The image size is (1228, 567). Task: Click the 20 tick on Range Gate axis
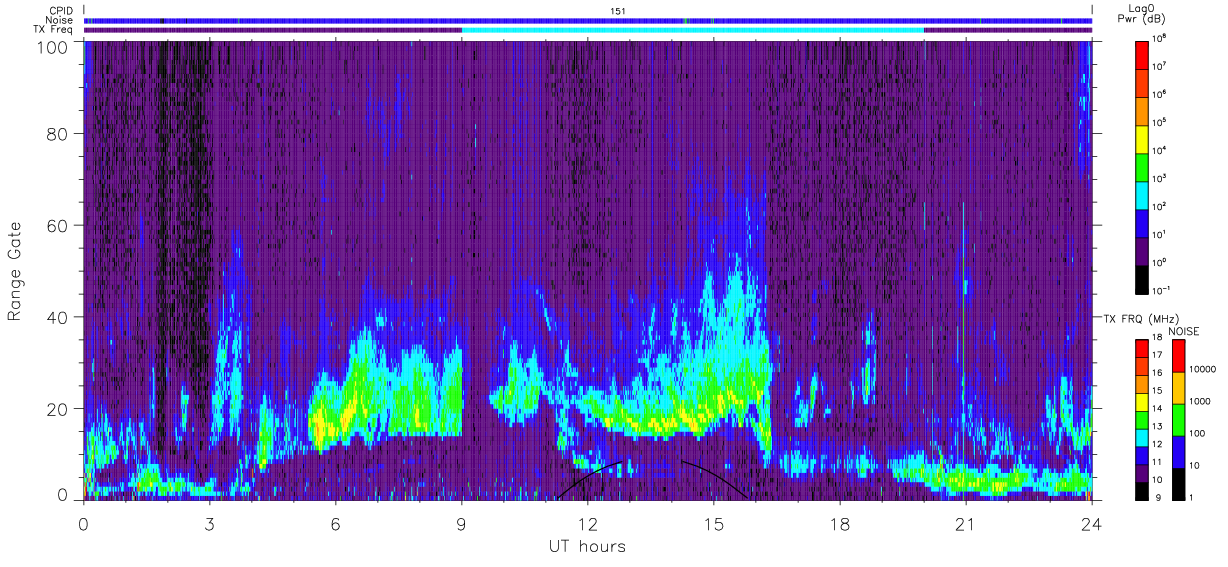(x=59, y=408)
